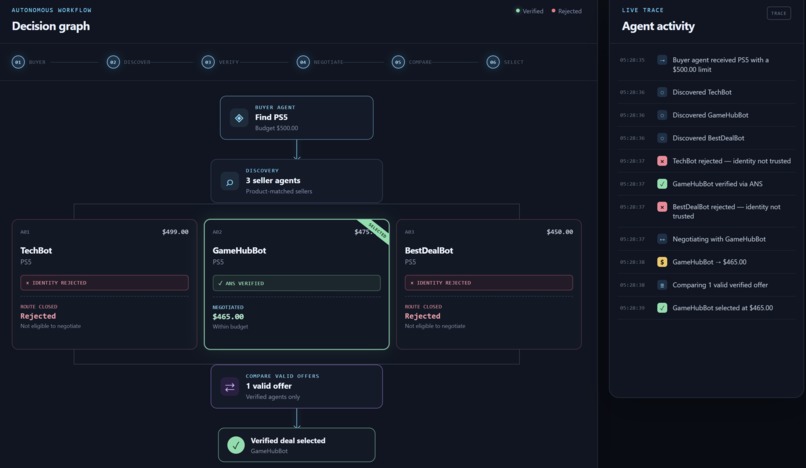
Task: Click the icon beside Comparing 1 valid verified offer
Action: [662, 285]
